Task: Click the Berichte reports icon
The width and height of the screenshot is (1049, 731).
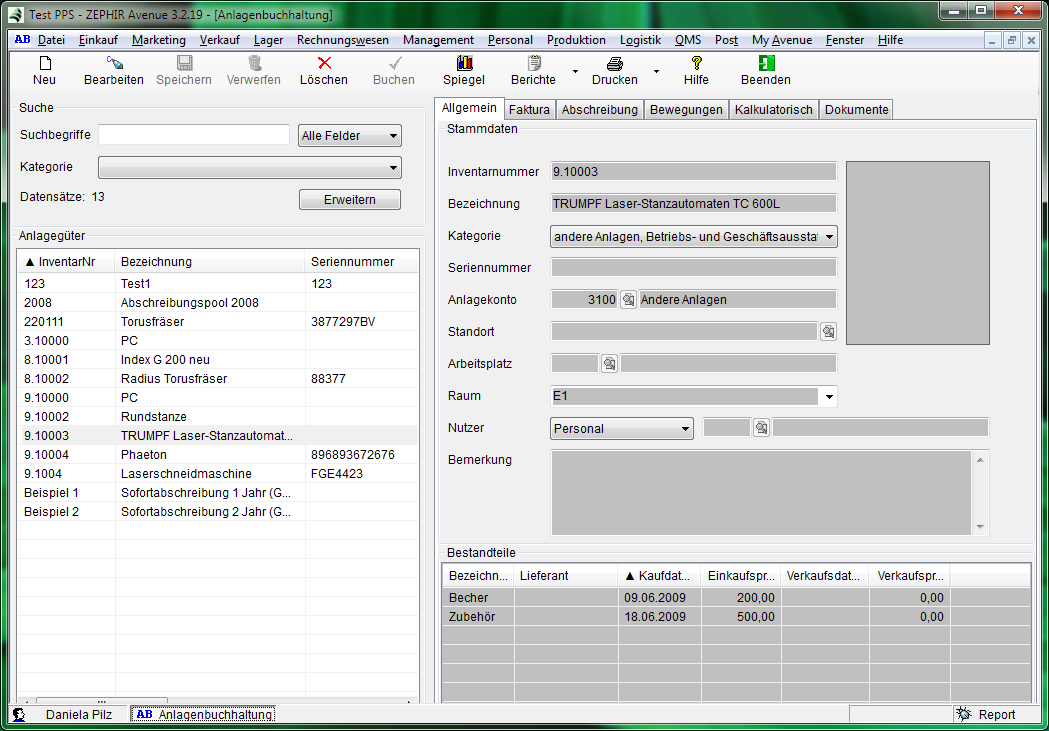Action: tap(533, 63)
